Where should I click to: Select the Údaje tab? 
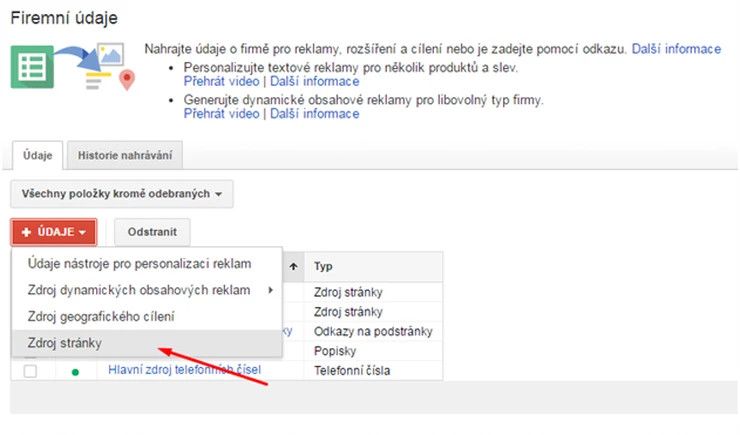pos(37,155)
